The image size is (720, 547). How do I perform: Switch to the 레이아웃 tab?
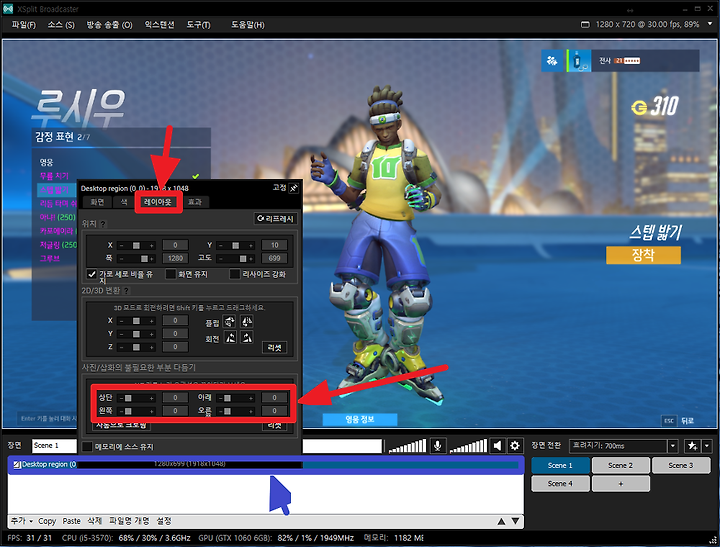(x=158, y=202)
